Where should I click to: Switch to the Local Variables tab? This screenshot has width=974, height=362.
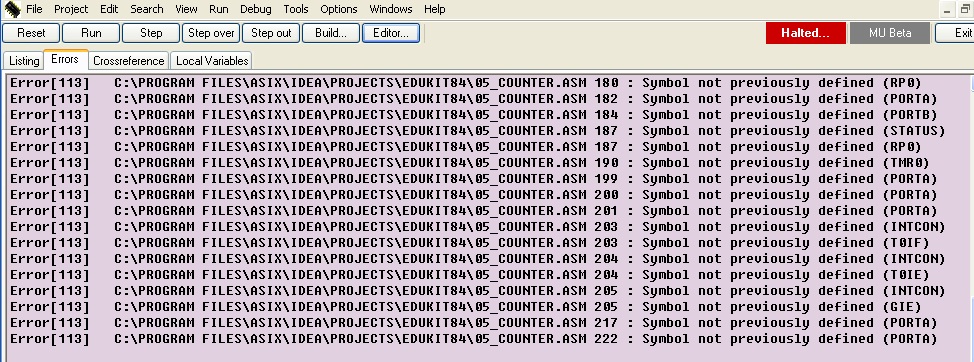tap(212, 61)
